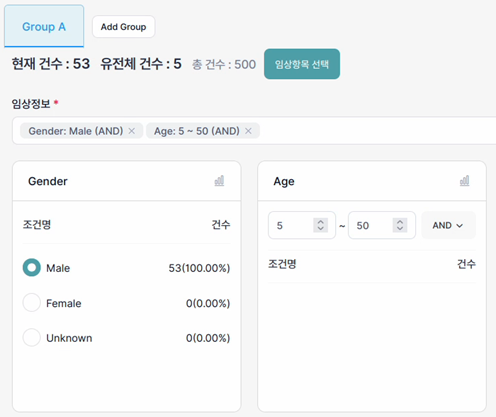The width and height of the screenshot is (496, 417).
Task: Click the 임상정보 field label
Action: tap(31, 104)
